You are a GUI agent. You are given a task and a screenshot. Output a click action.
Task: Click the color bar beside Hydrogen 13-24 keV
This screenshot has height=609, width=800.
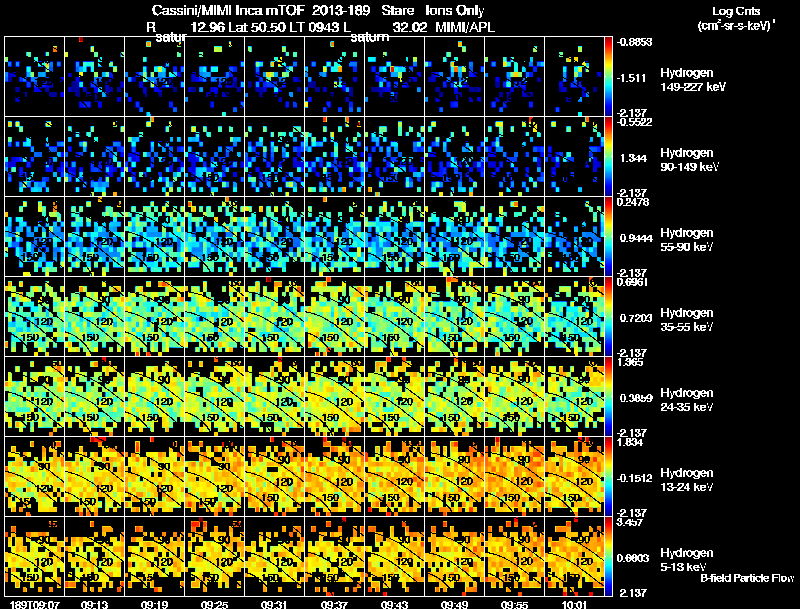click(x=608, y=477)
